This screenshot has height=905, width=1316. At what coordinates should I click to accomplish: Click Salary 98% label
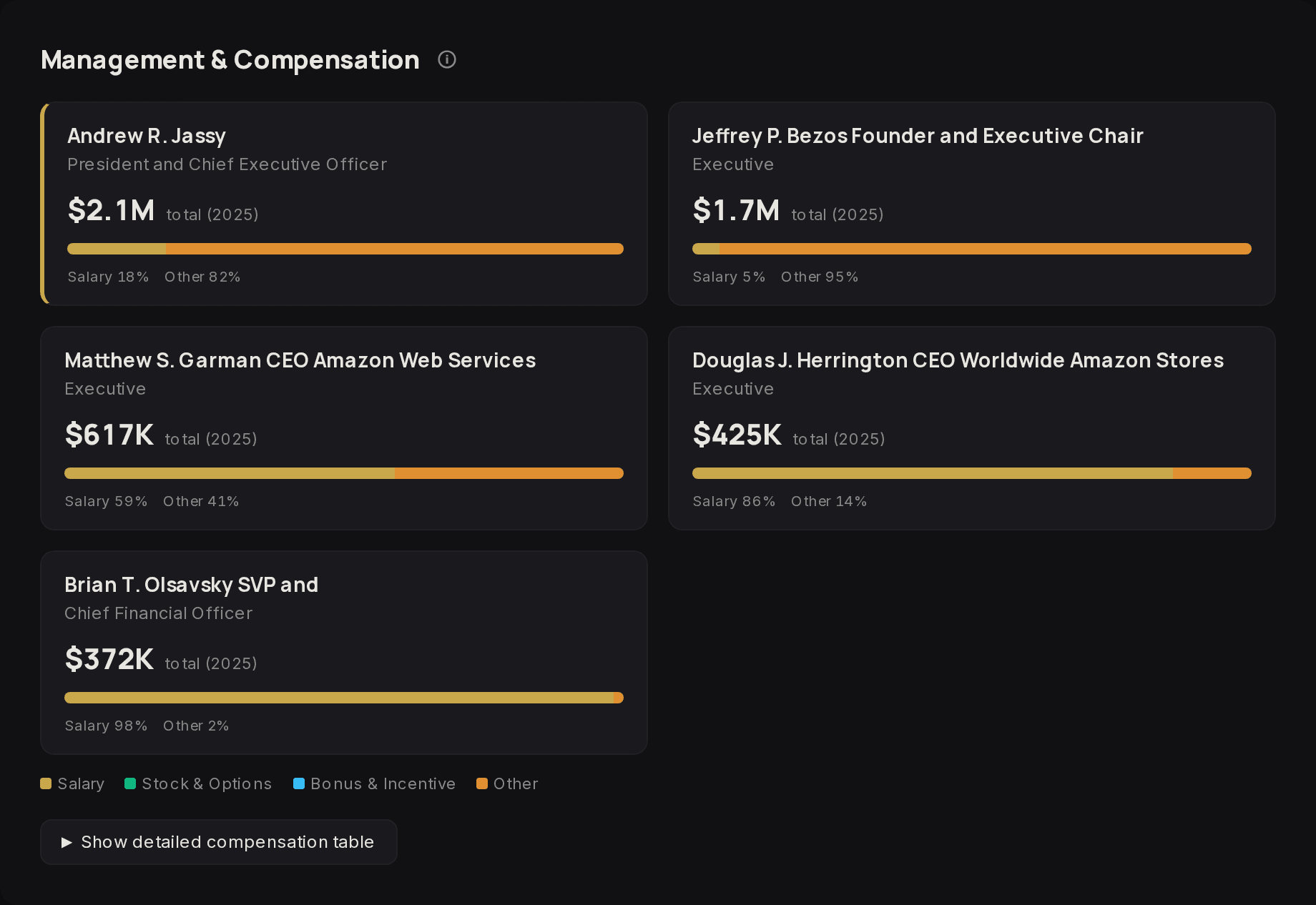(106, 726)
